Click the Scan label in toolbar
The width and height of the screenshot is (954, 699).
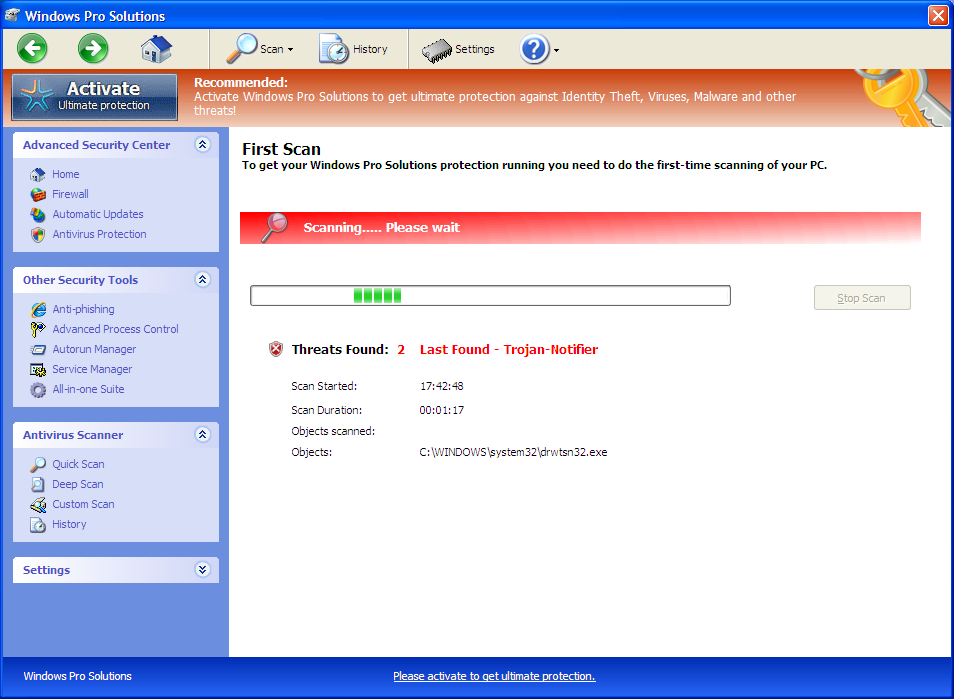(x=272, y=49)
